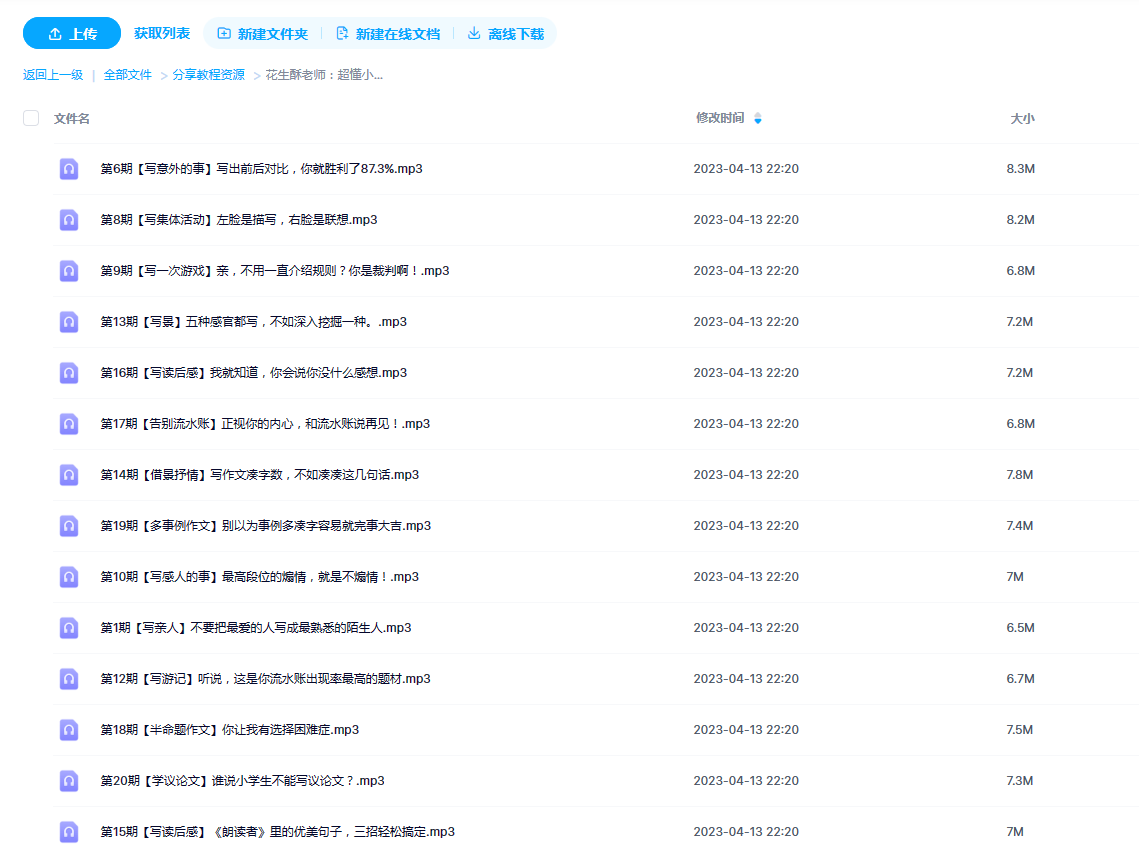Click the 7.5M size of 第18期 file

[1020, 729]
